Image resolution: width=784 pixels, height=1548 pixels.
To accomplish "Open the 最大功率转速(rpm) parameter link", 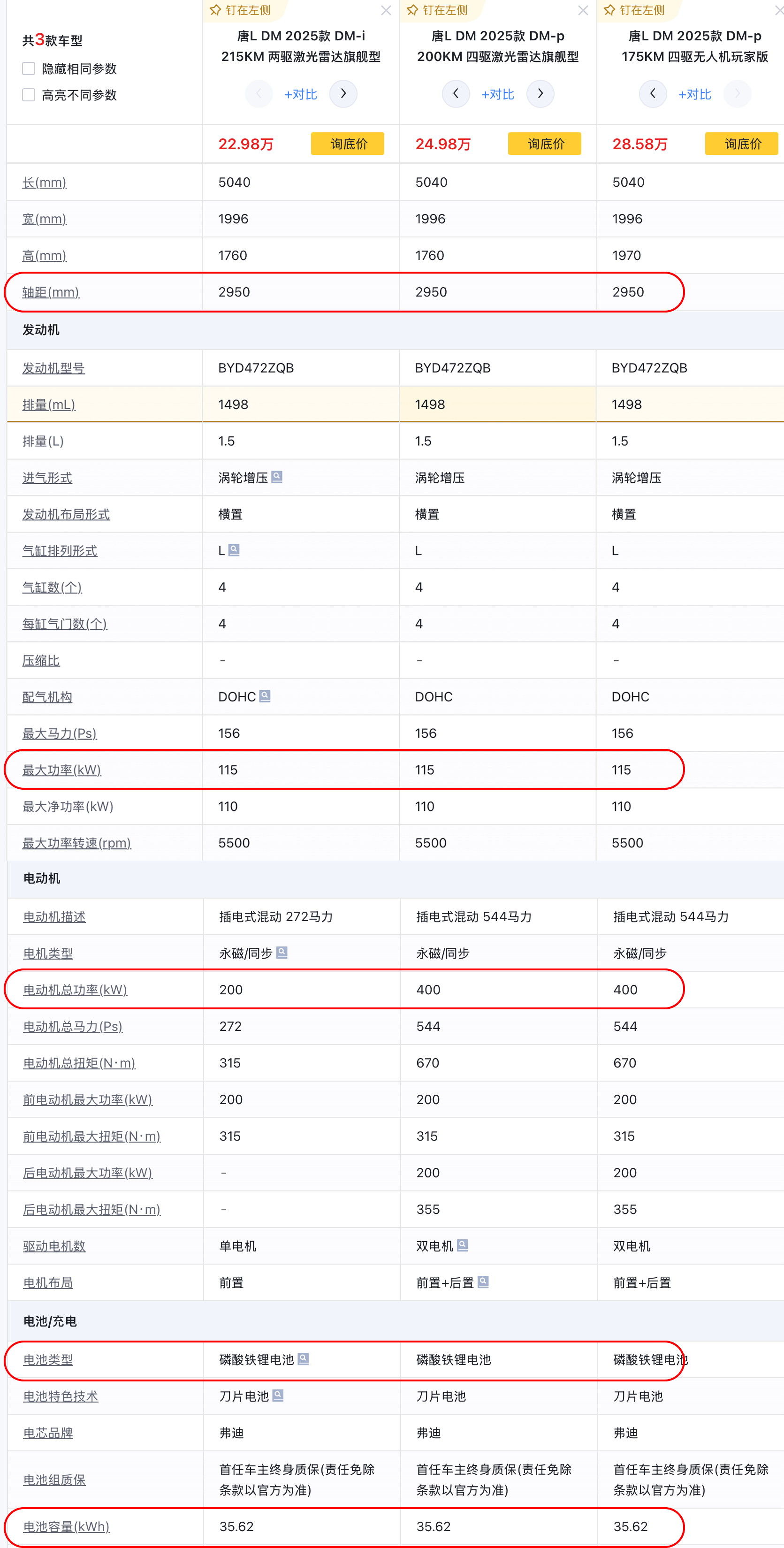I will (77, 843).
